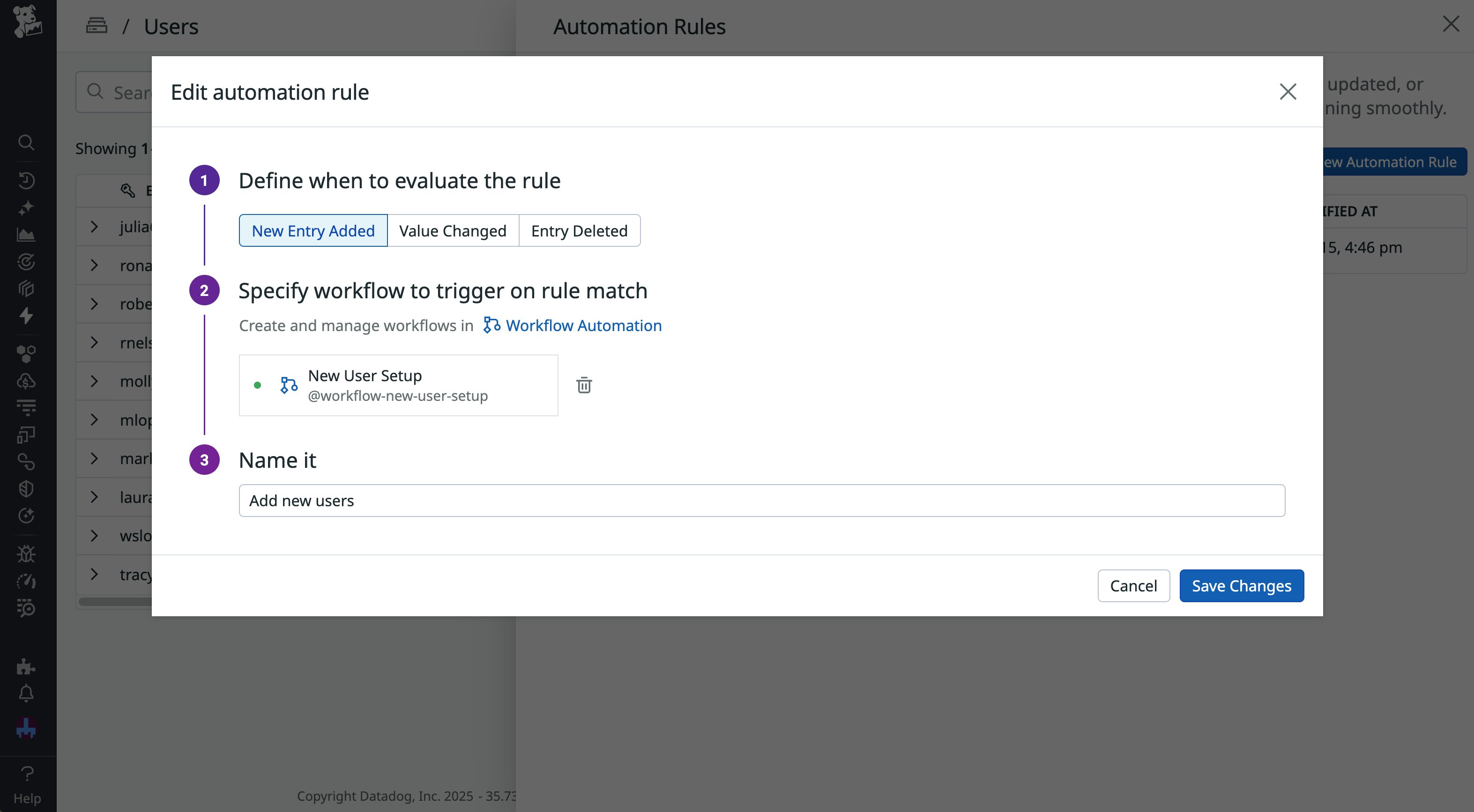
Task: Open the bug tracking icon in sidebar
Action: coord(26,554)
